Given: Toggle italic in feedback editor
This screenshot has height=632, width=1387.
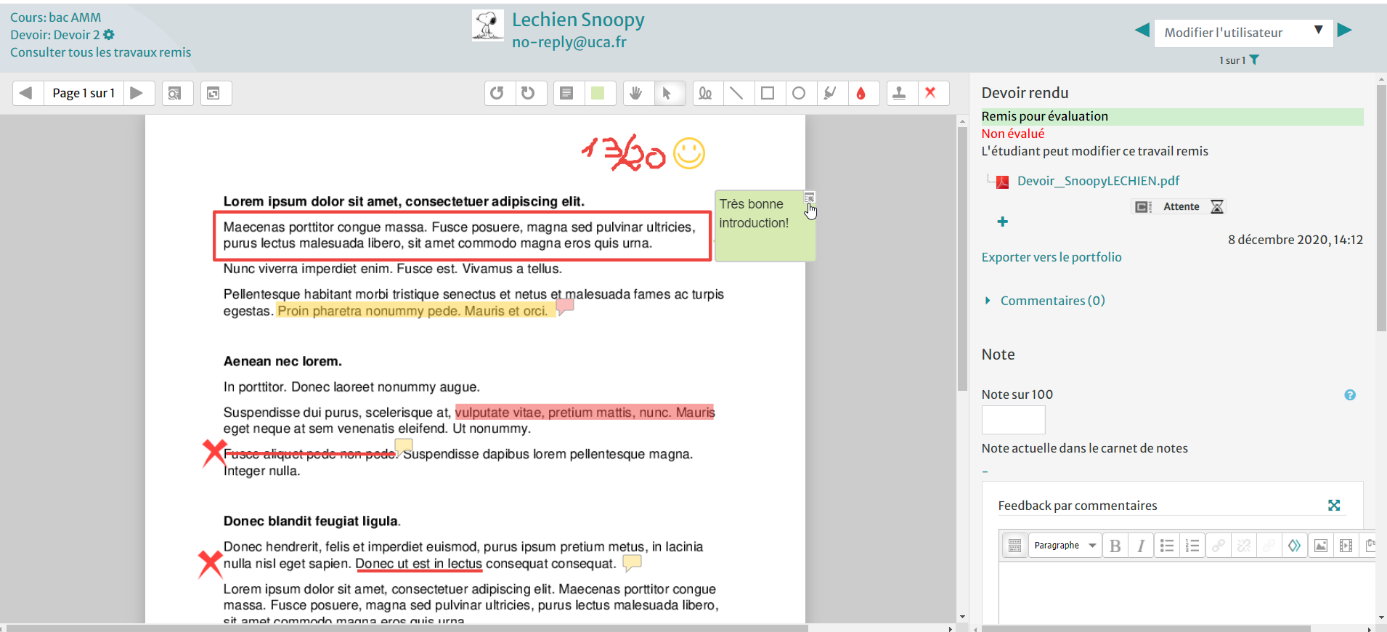Looking at the screenshot, I should click(x=1139, y=546).
